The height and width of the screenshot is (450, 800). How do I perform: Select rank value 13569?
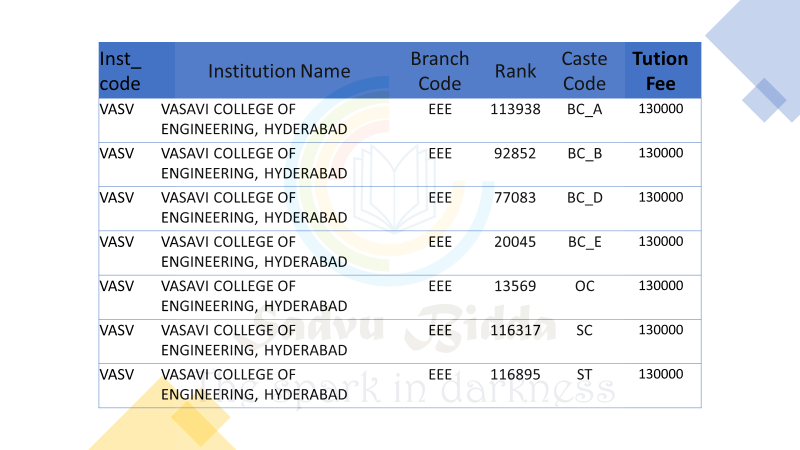(515, 286)
